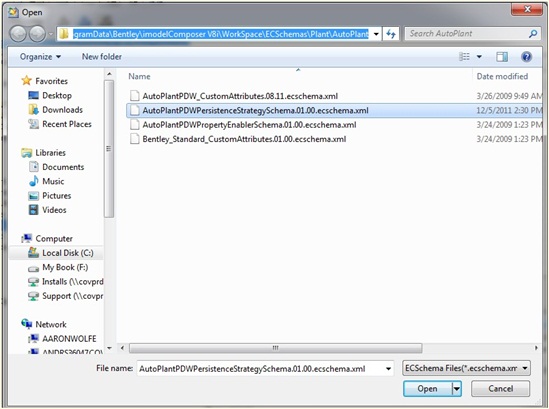This screenshot has width=549, height=409.
Task: Click the search magnifier icon
Action: [533, 34]
